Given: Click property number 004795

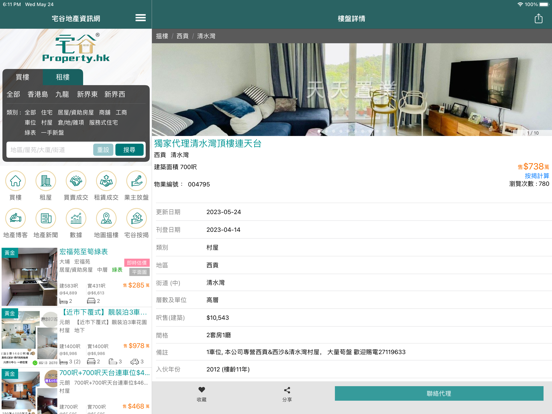Looking at the screenshot, I should click(x=199, y=184).
